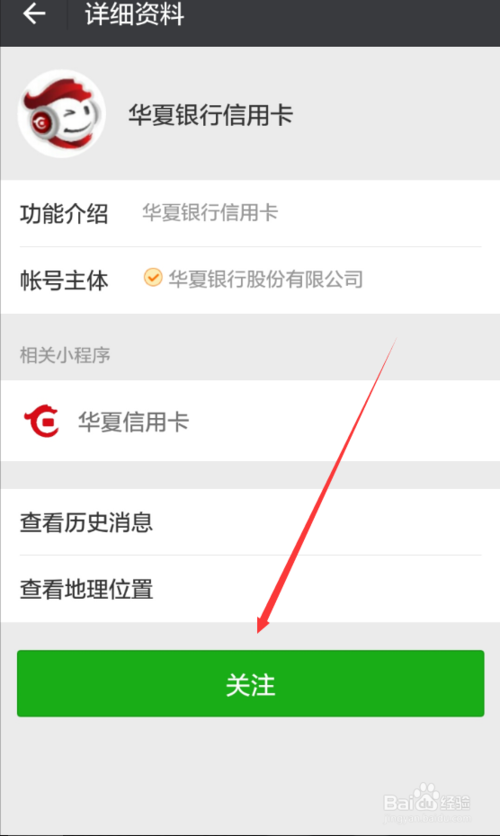Tap the back arrow in header
The width and height of the screenshot is (500, 836).
pos(34,13)
